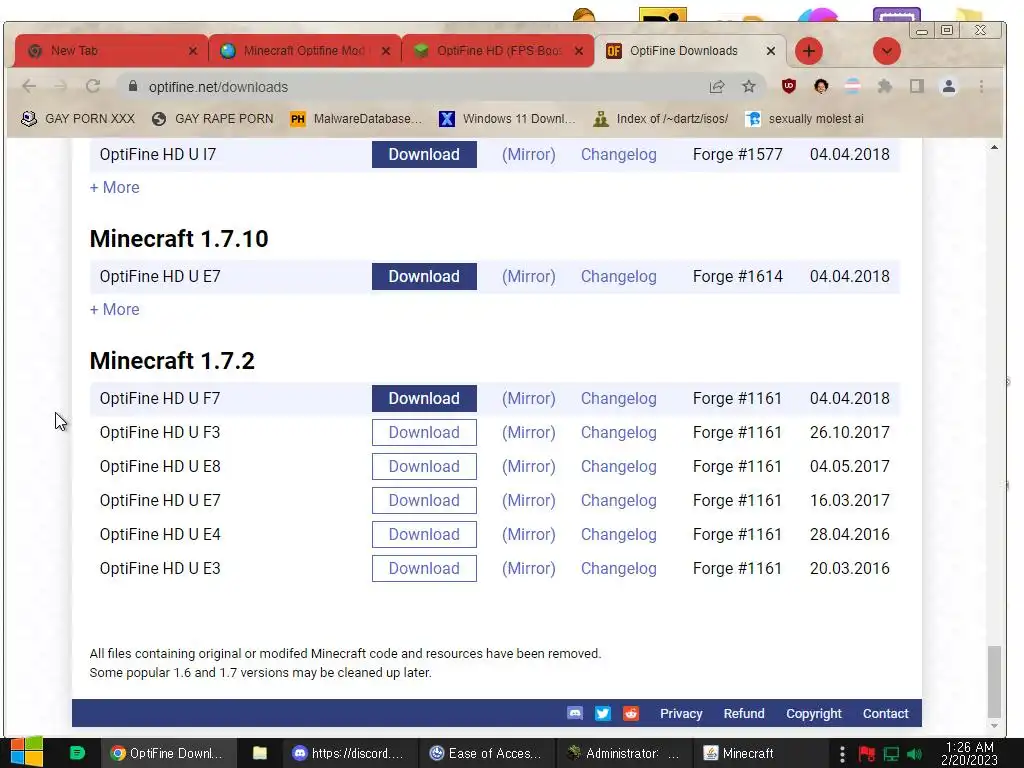The image size is (1024, 768).
Task: Open Windows 11 Download bookmark
Action: pyautogui.click(x=507, y=119)
